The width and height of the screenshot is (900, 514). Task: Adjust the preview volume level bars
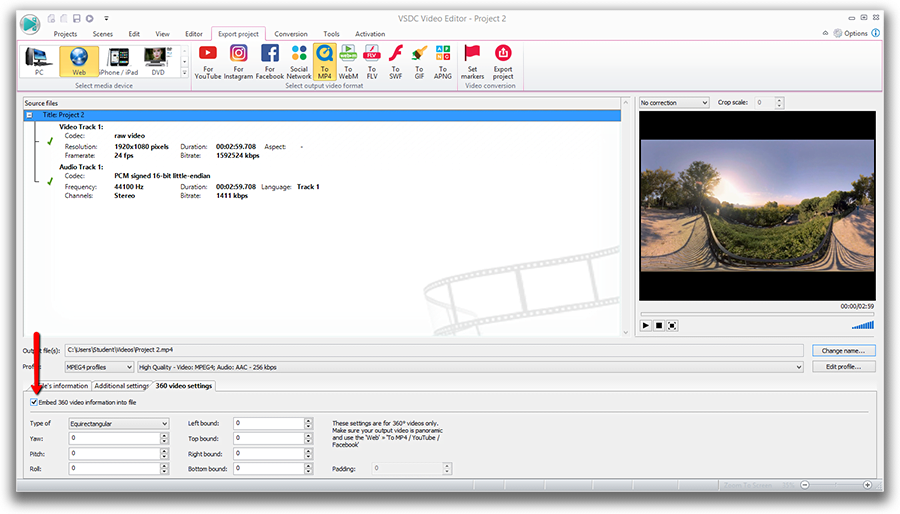coord(863,325)
